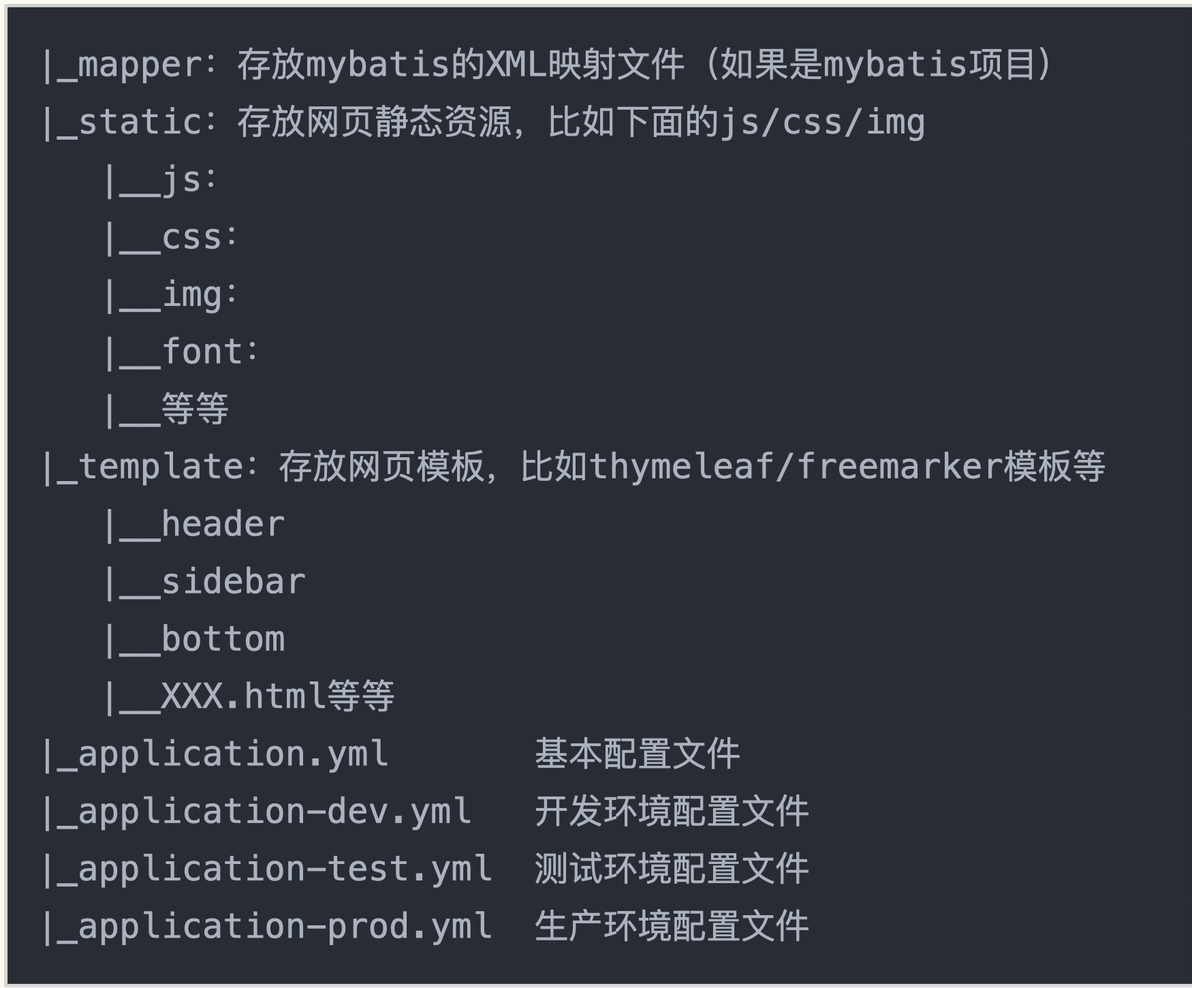
Task: Click the header template entry
Action: (x=195, y=524)
